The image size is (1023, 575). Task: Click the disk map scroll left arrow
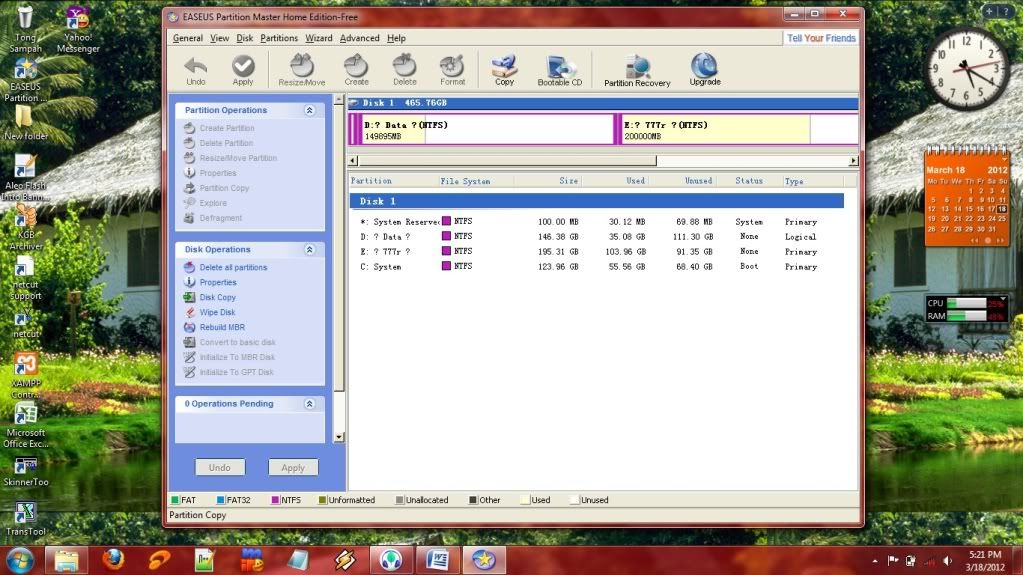(x=353, y=161)
